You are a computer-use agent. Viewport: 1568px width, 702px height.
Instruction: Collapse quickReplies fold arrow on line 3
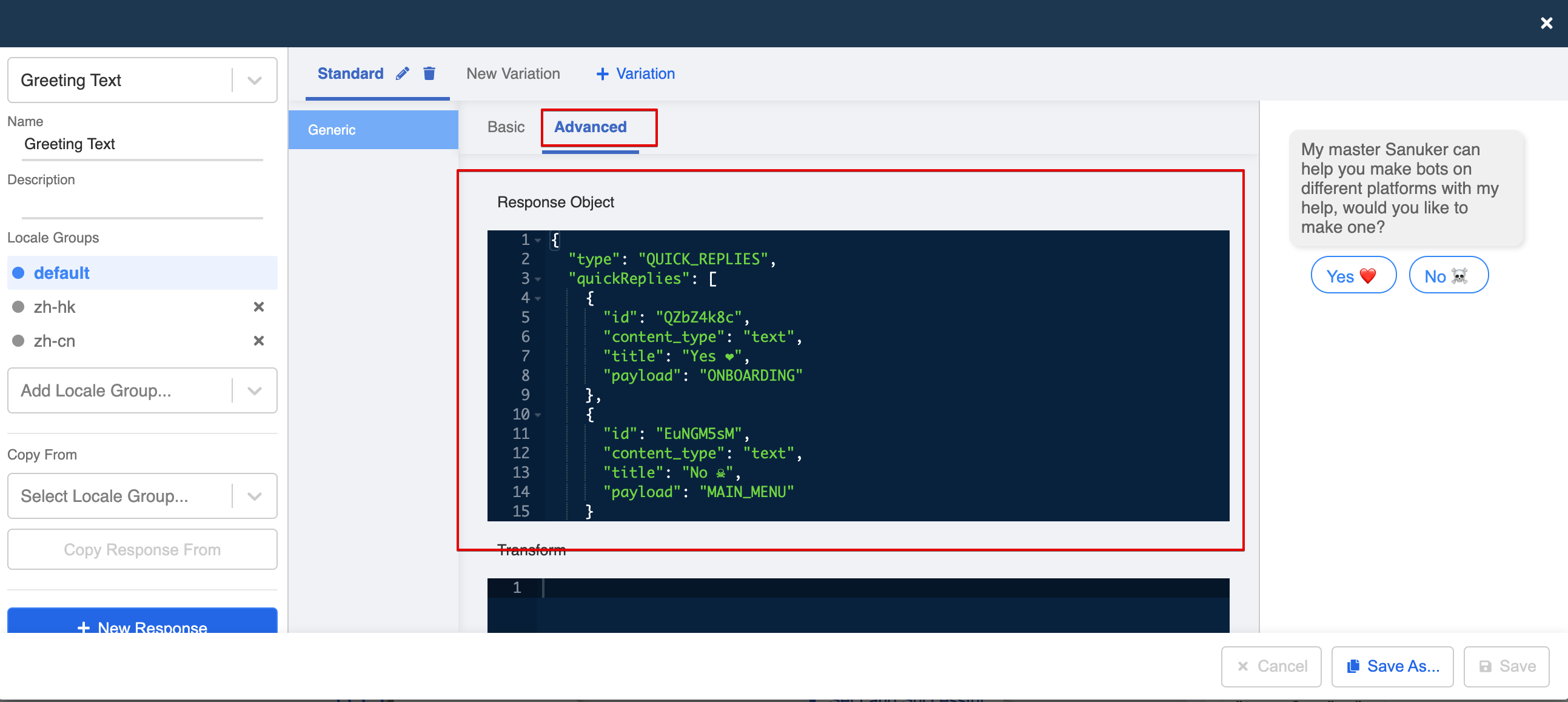click(538, 279)
